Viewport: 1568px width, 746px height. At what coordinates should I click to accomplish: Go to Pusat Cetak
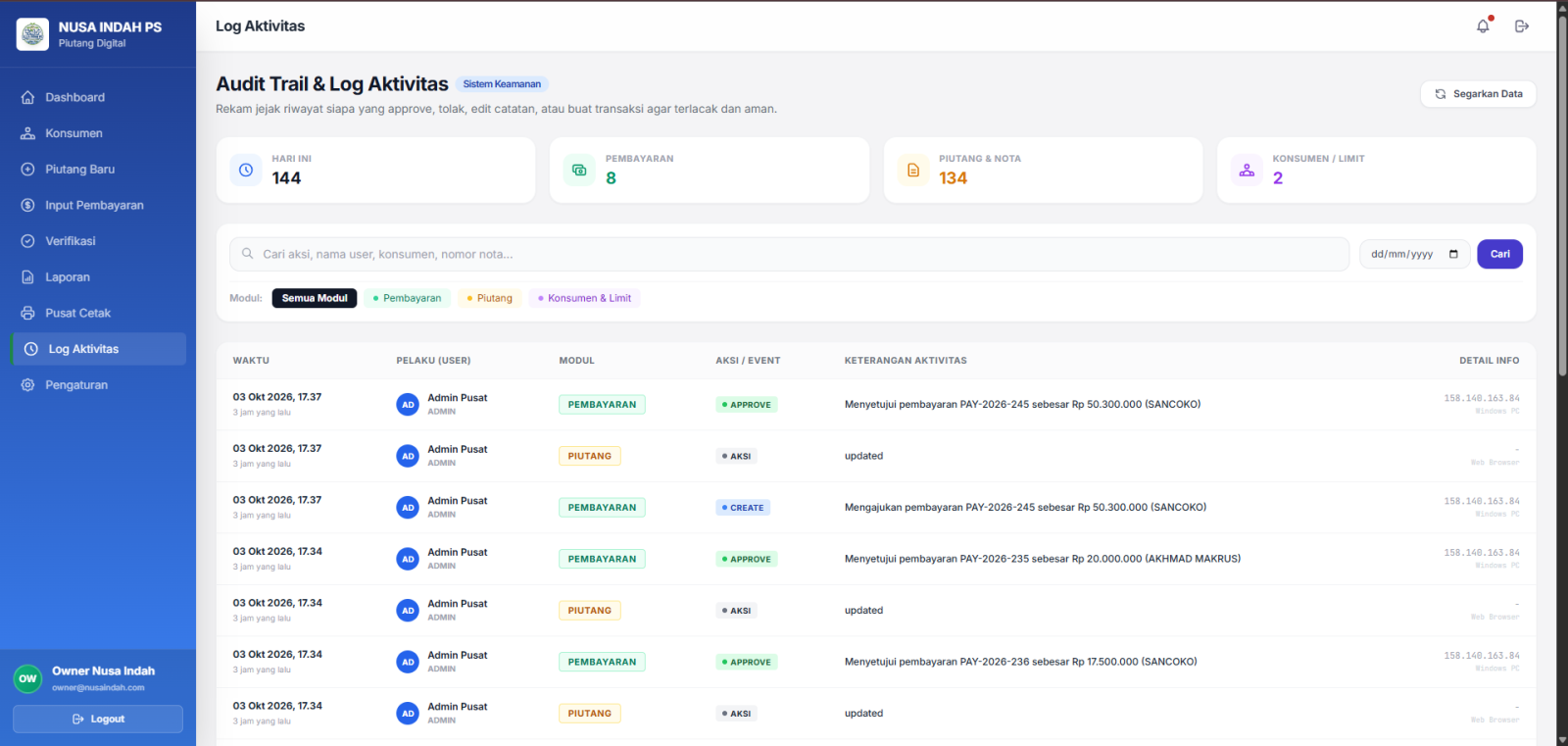tap(98, 313)
